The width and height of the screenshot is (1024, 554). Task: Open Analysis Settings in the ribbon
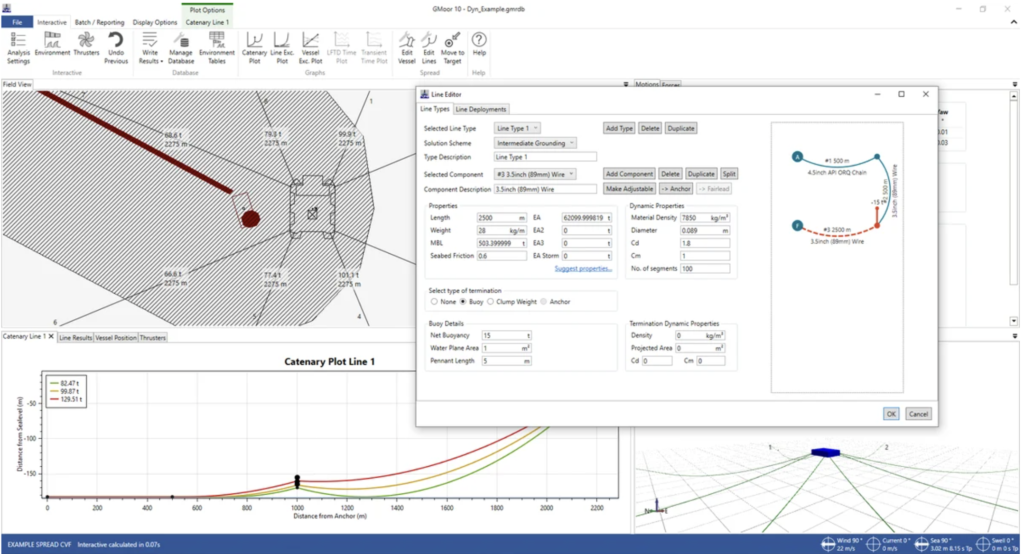[x=18, y=45]
